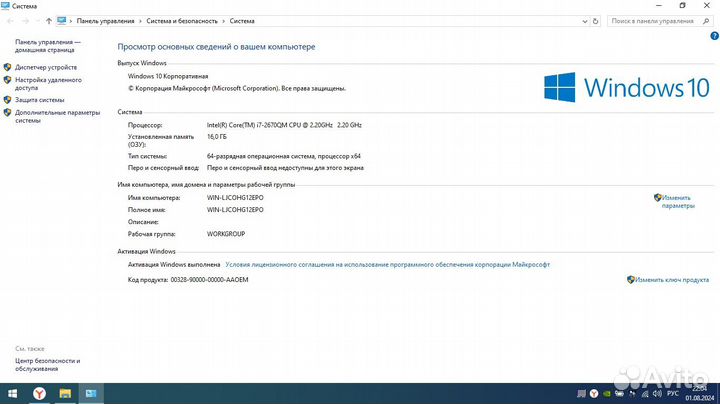The image size is (720, 404).
Task: Open the Windows Start menu
Action: coord(12,393)
